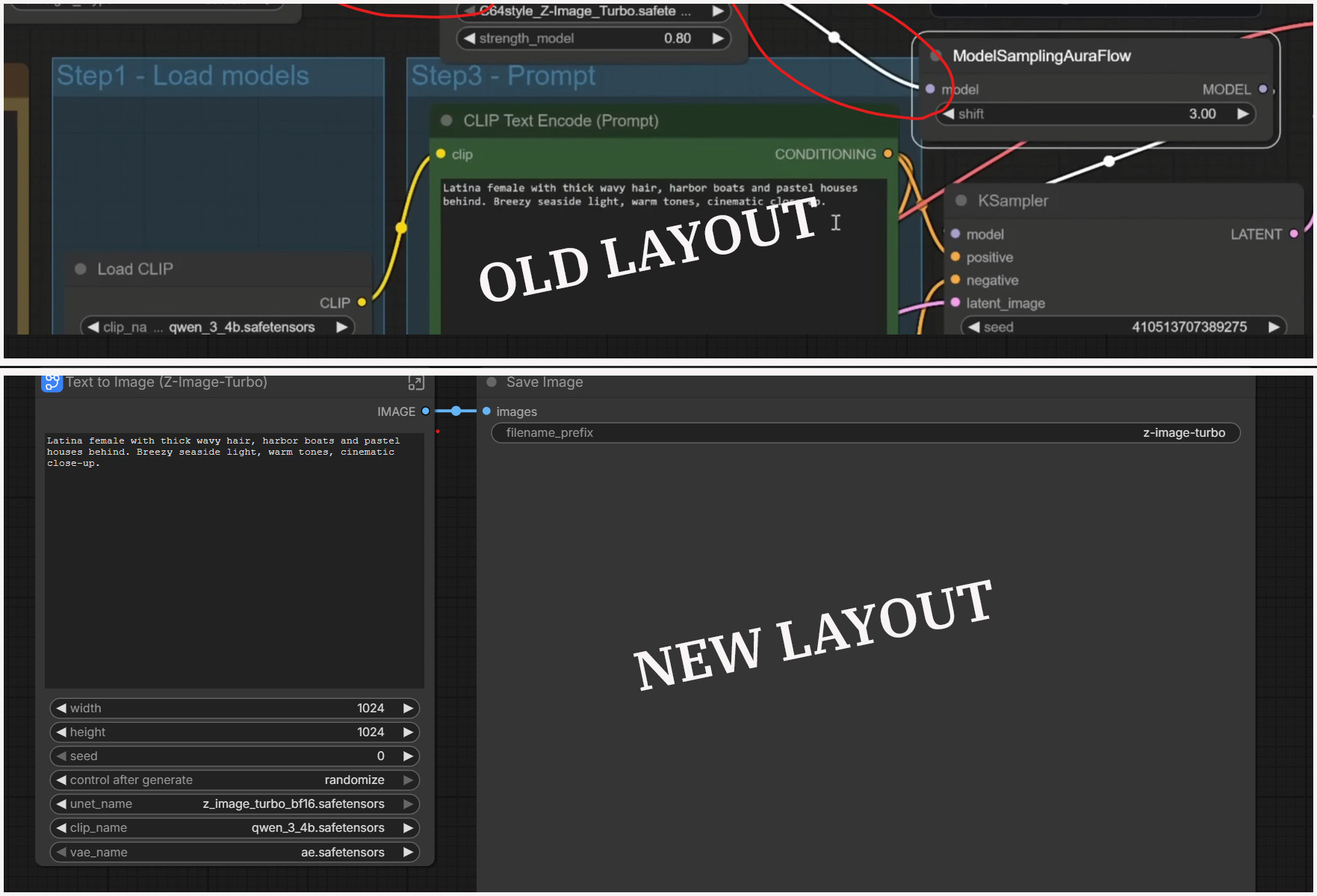The image size is (1317, 896).
Task: Click into the Text to Image prompt text box
Action: point(235,560)
